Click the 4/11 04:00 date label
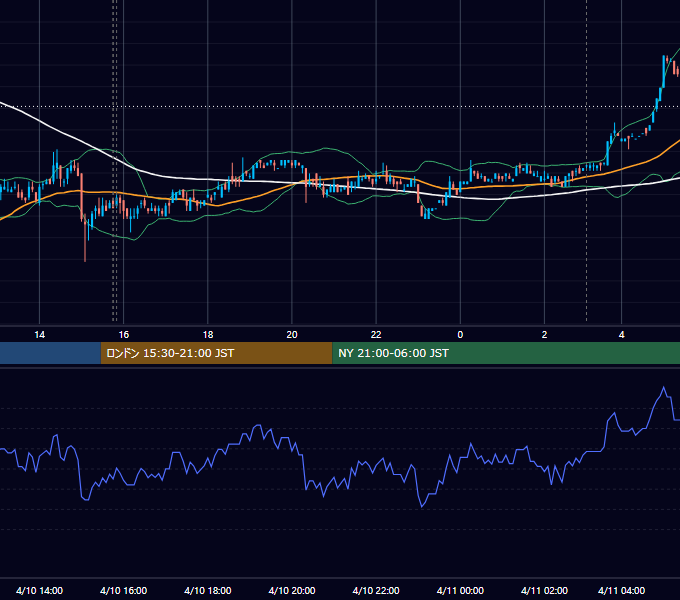Image resolution: width=680 pixels, height=600 pixels. (x=621, y=590)
